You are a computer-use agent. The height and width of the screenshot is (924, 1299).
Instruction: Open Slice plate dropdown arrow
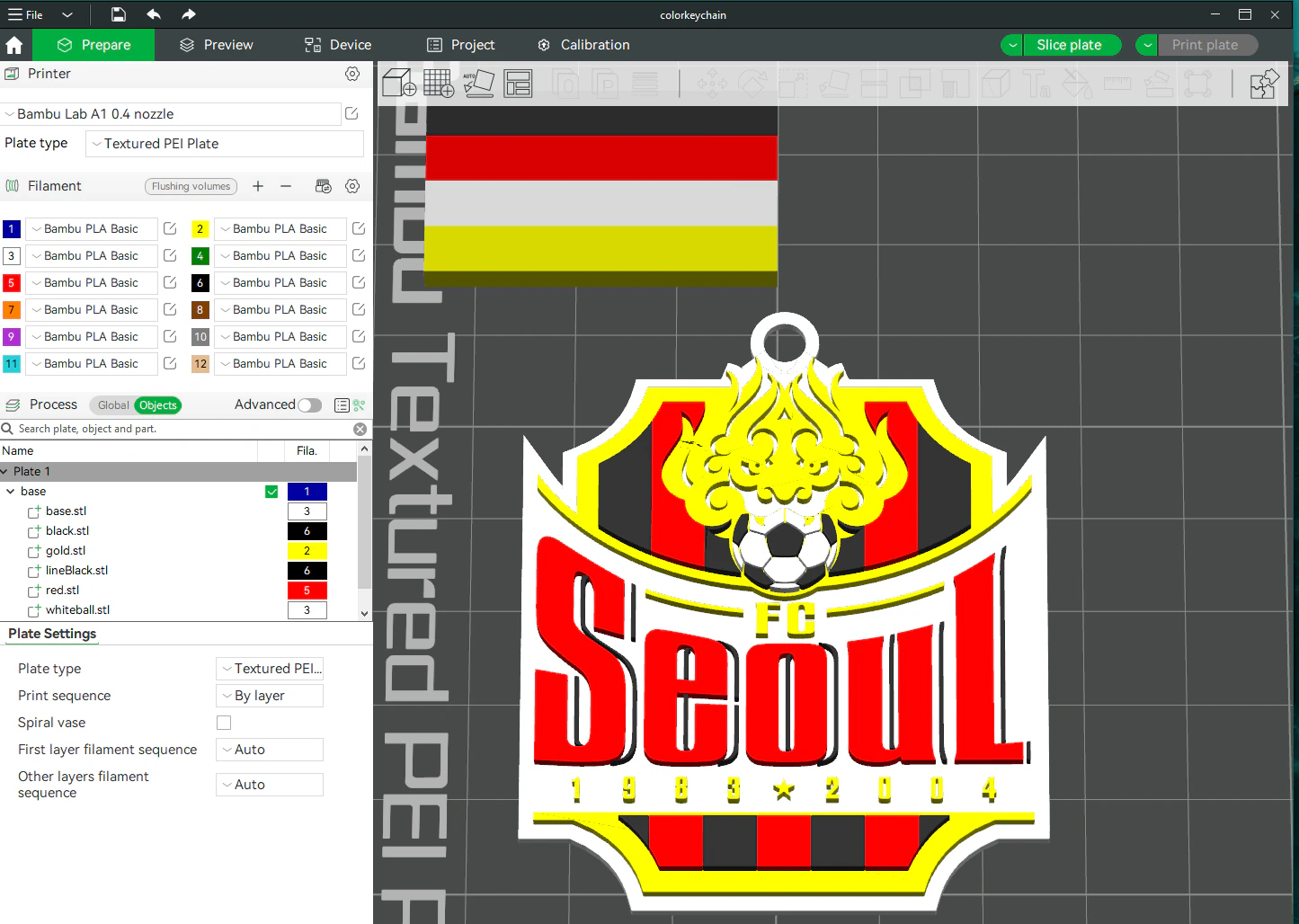[x=1012, y=45]
